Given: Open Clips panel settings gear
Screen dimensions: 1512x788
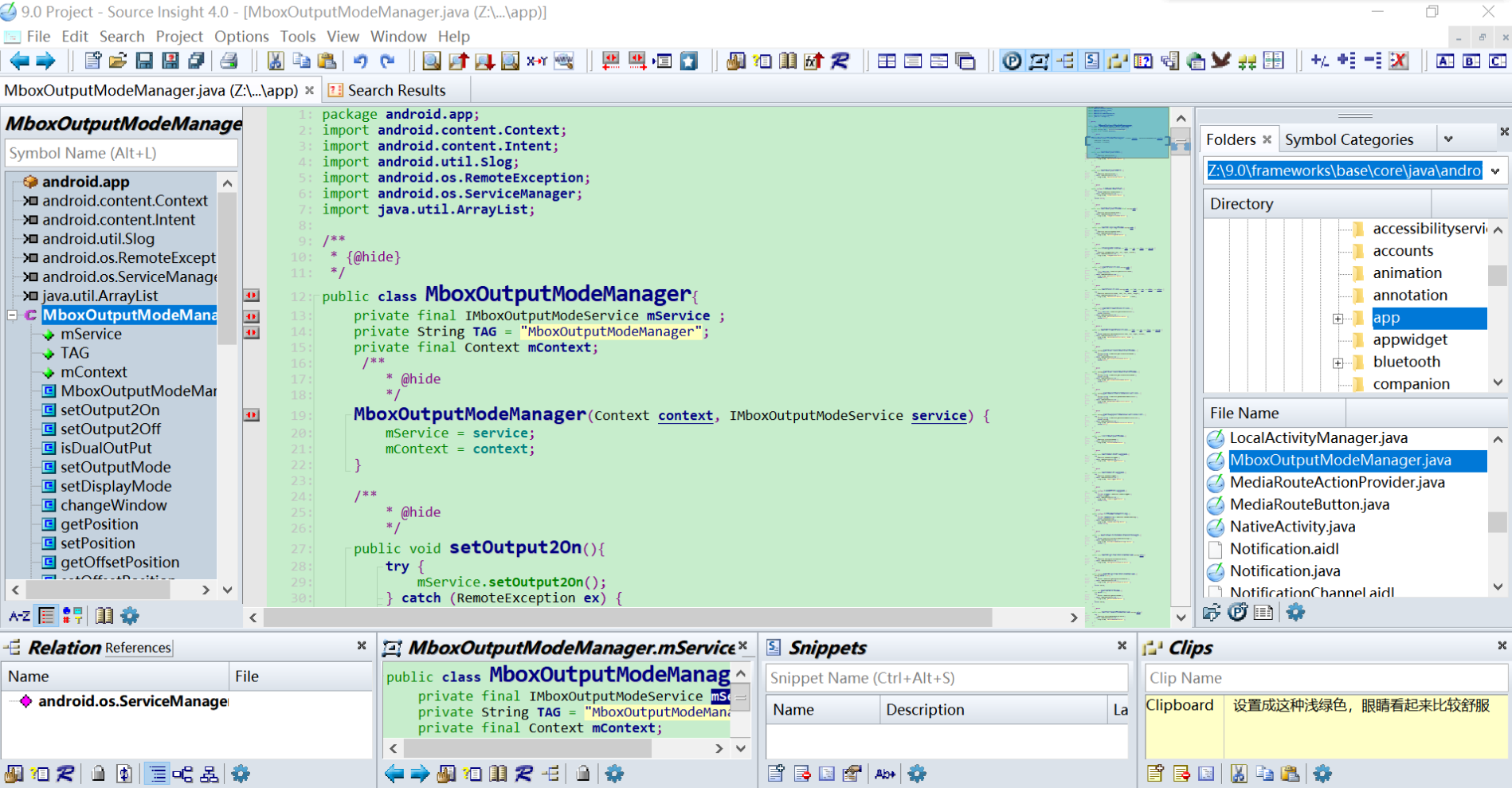Looking at the screenshot, I should tap(1322, 773).
